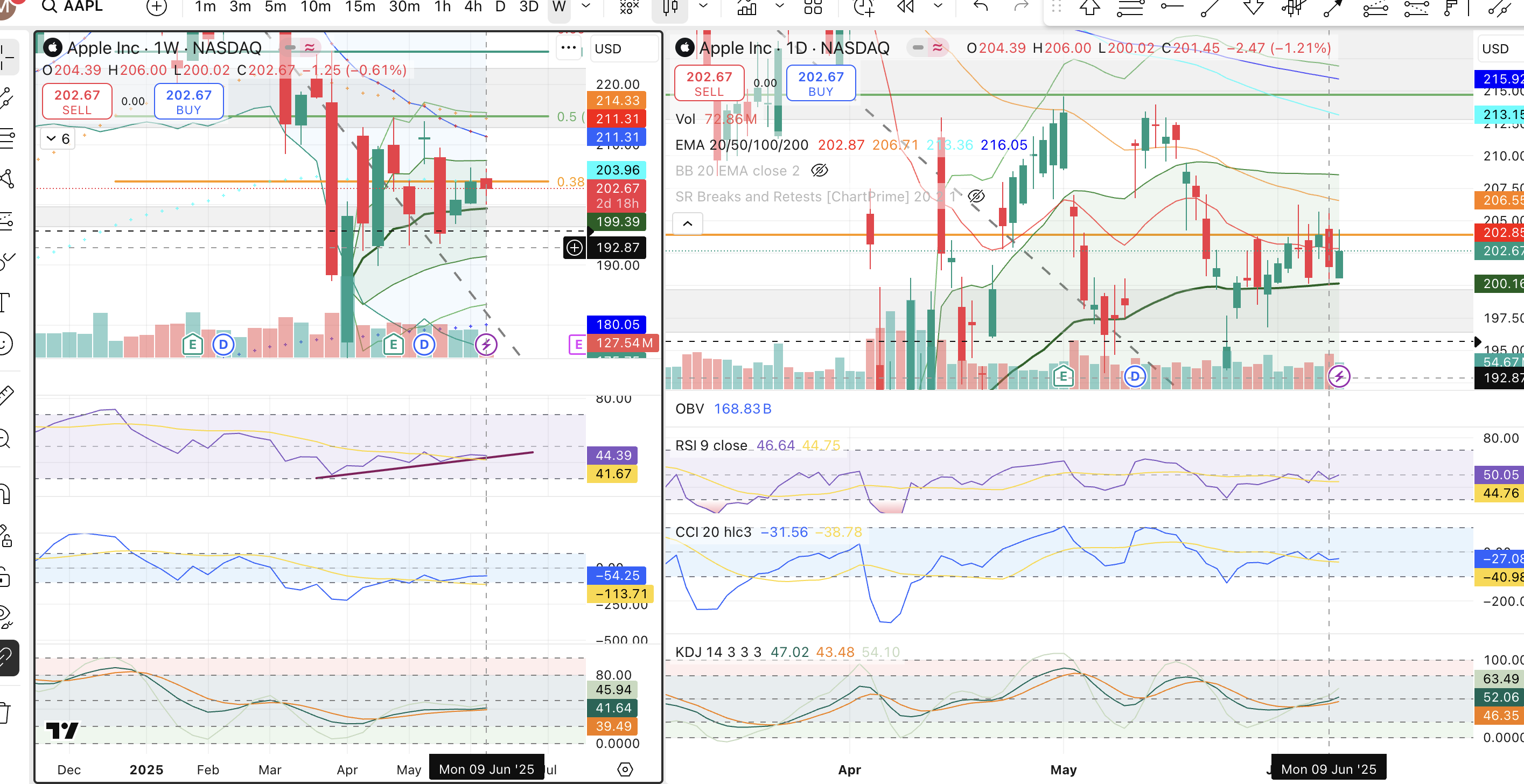Show the hidden SR Breaks and Retests indicator
The height and width of the screenshot is (784, 1524).
pos(976,197)
